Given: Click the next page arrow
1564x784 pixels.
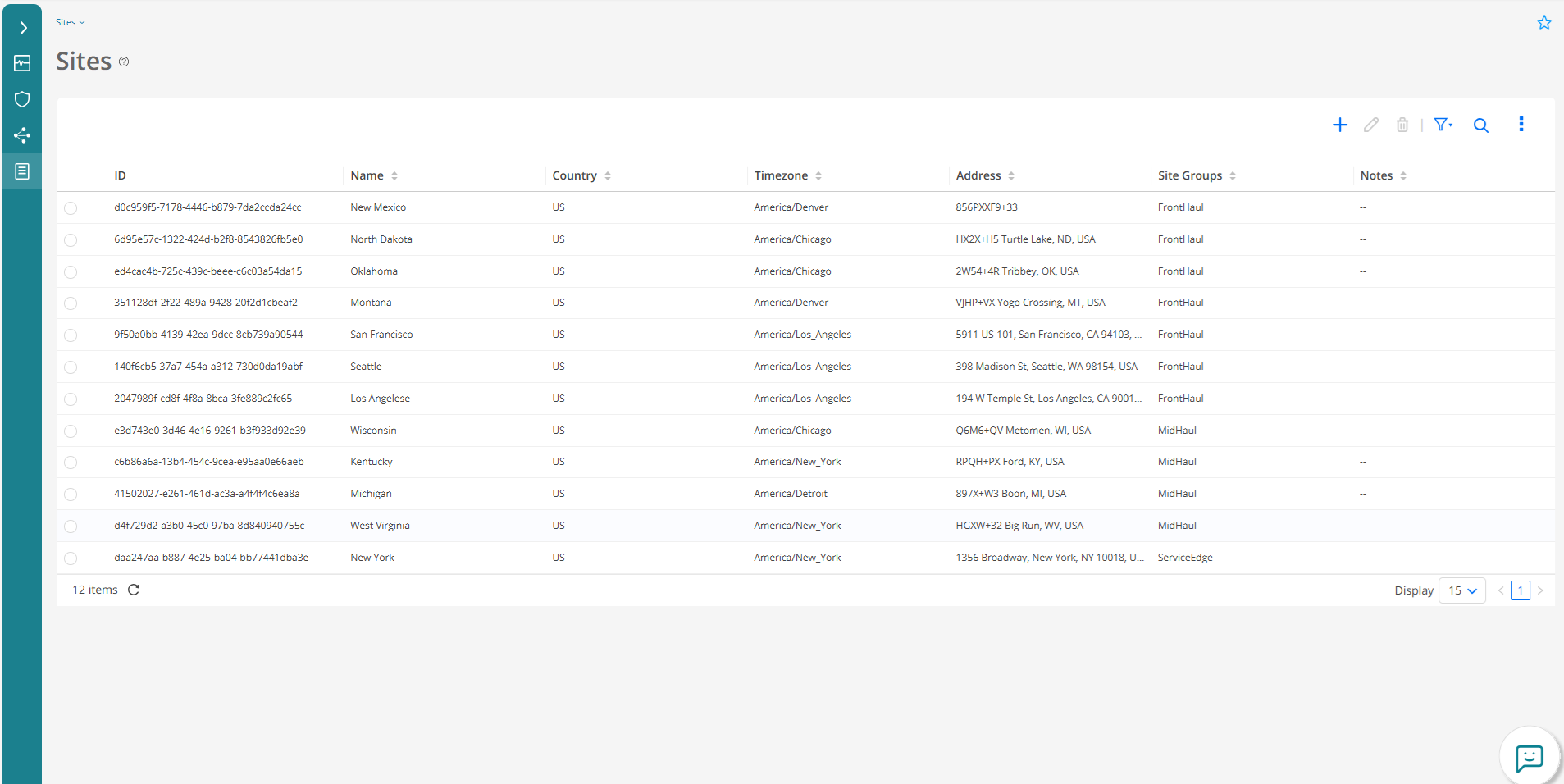Looking at the screenshot, I should coord(1541,590).
